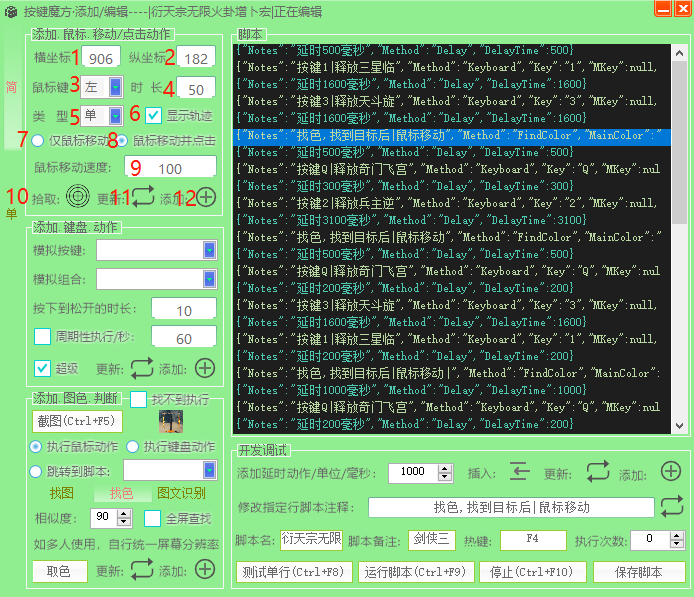Click the 脚本备注 field showing 剑侠三

432,540
